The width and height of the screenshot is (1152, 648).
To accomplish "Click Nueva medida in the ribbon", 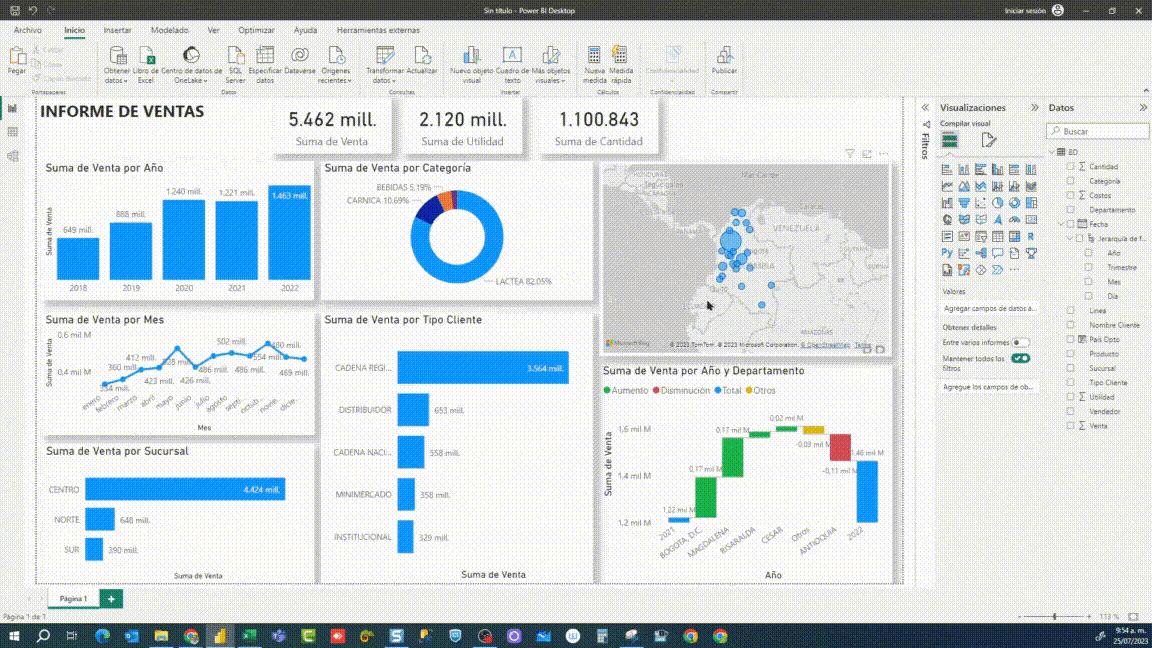I will point(594,62).
